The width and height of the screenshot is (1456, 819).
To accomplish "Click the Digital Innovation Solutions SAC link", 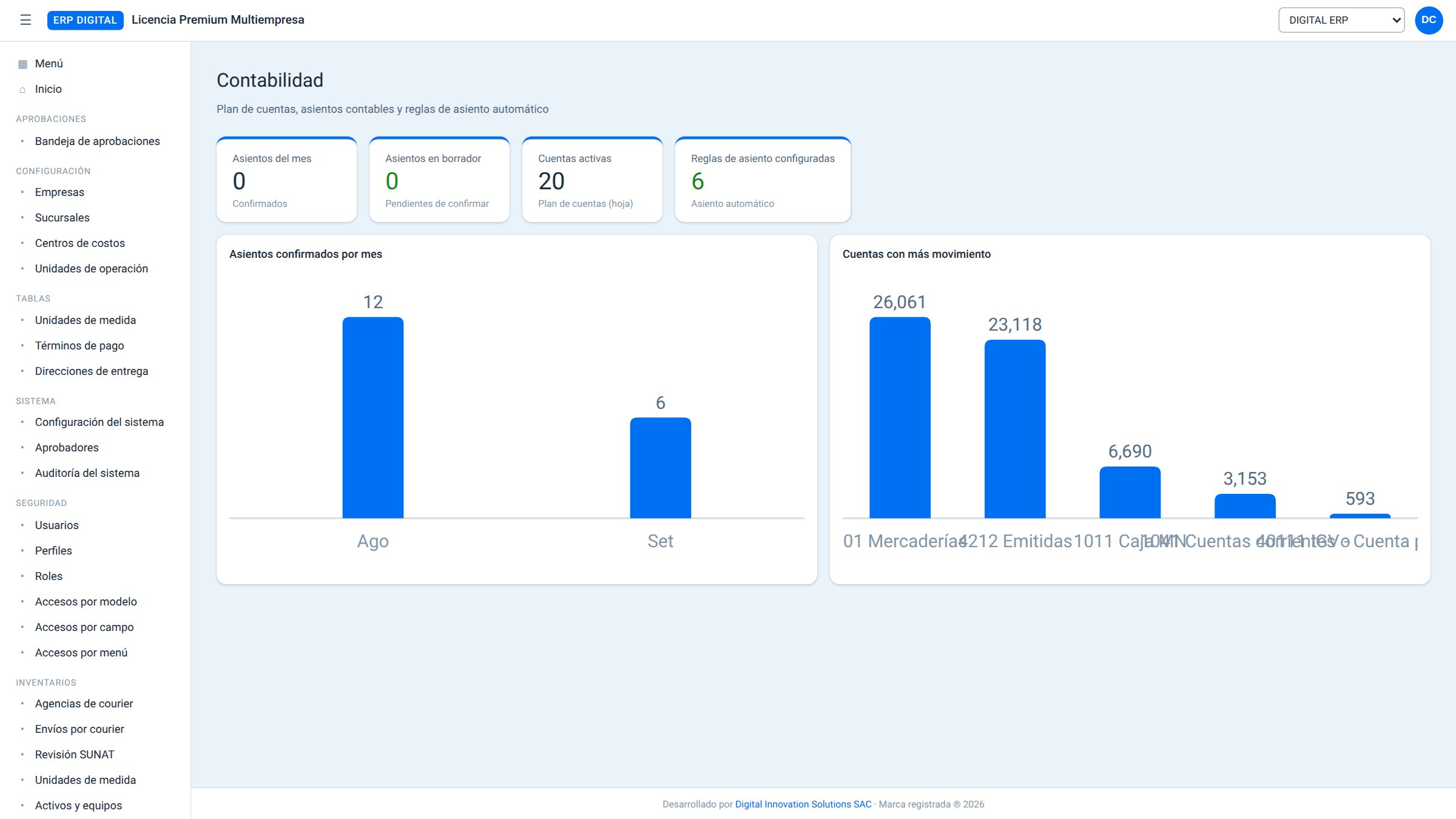I will (803, 804).
